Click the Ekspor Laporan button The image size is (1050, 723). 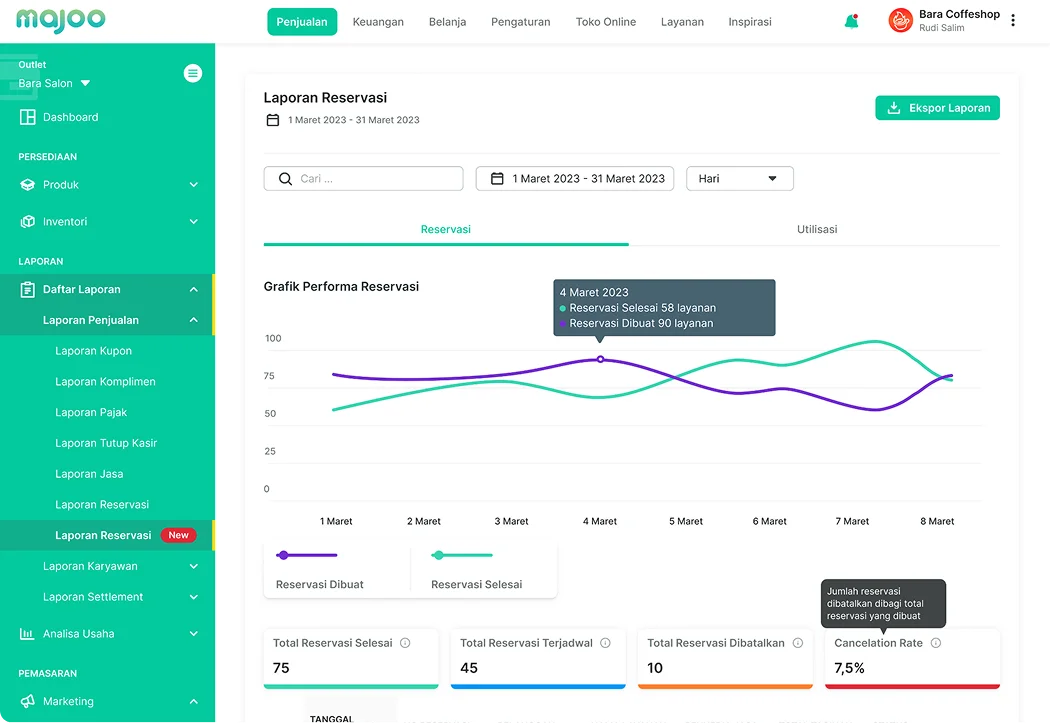pos(937,108)
